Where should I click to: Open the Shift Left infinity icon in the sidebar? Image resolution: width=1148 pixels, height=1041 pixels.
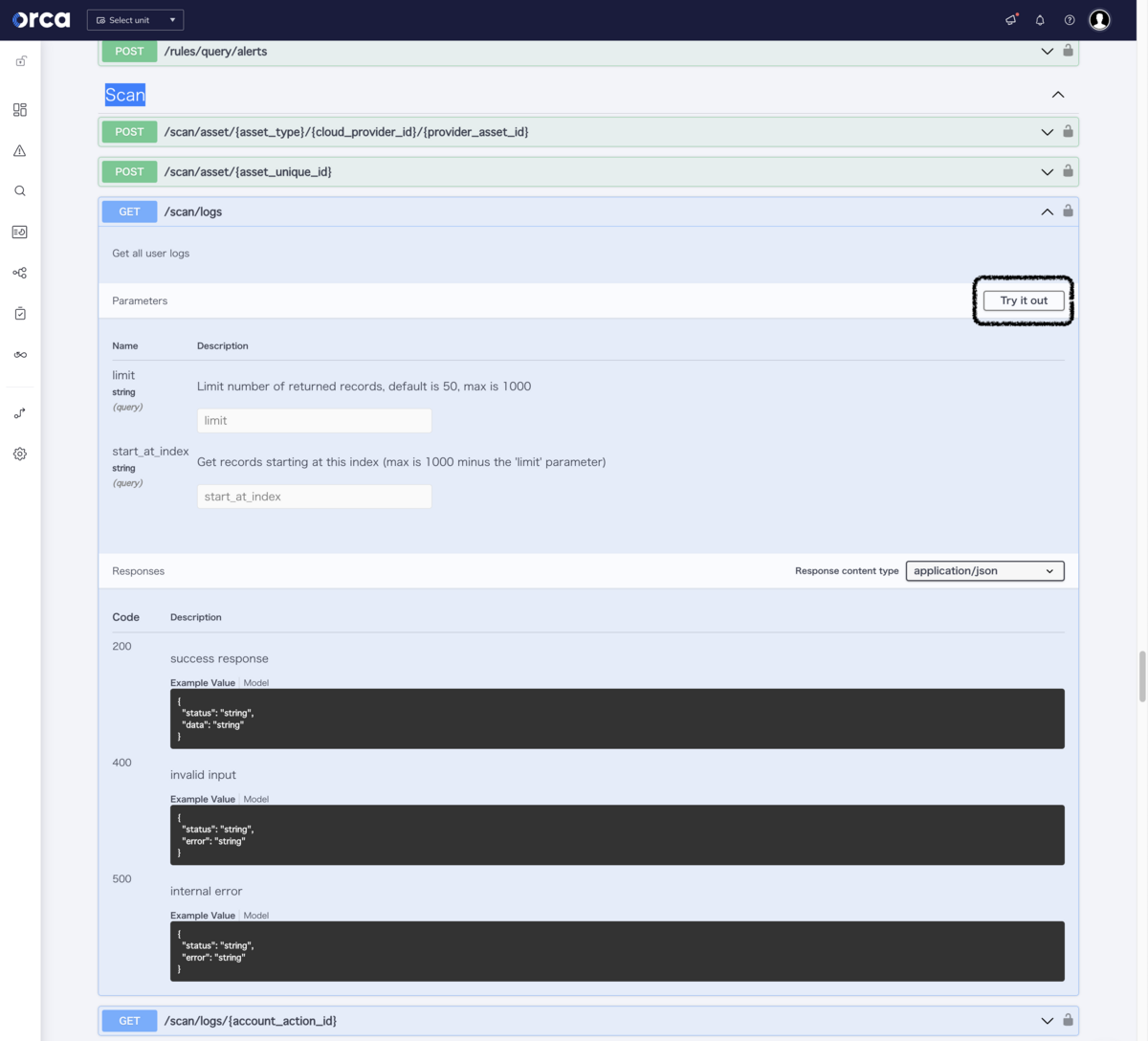point(19,354)
